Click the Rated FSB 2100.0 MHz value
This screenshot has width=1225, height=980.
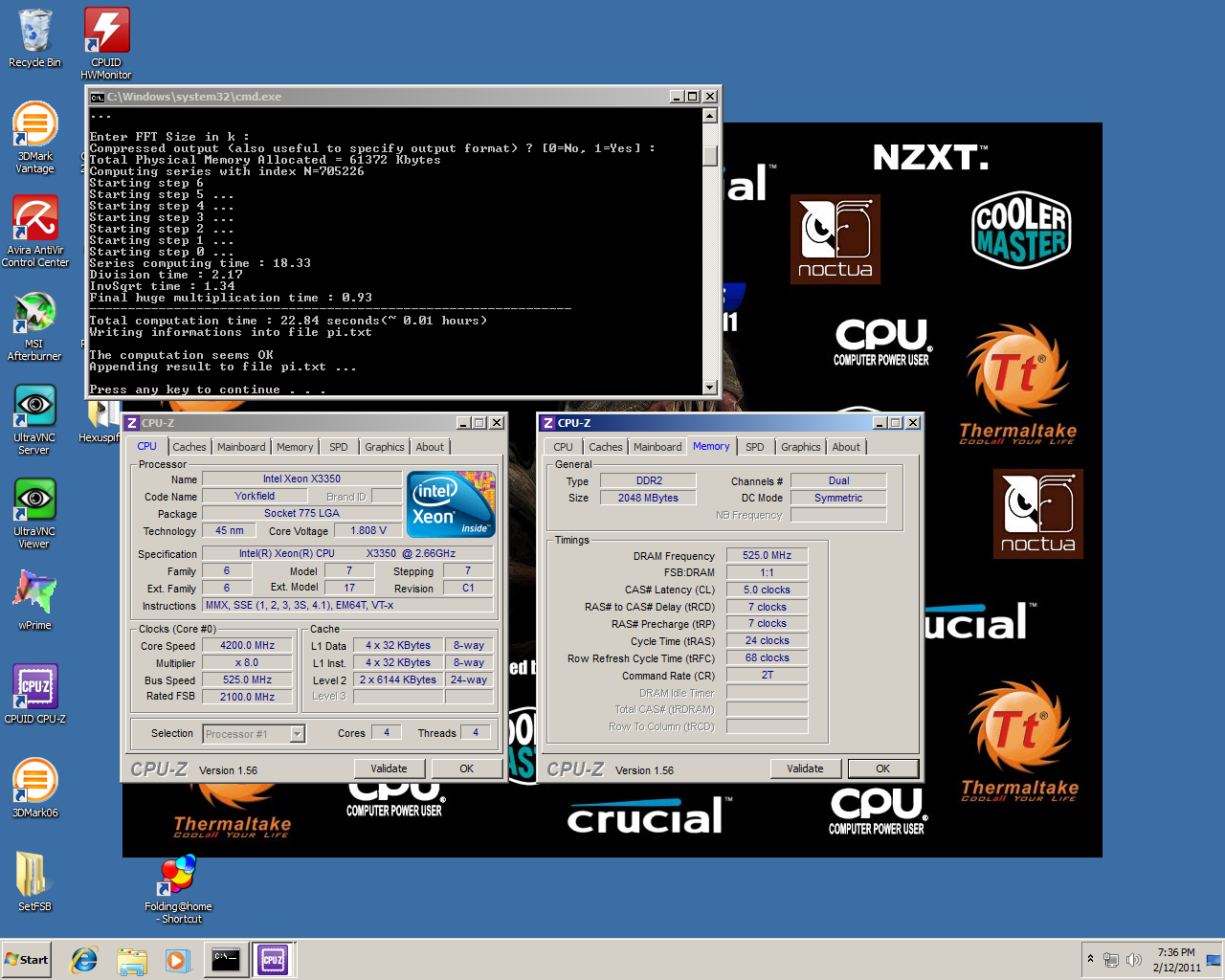(248, 697)
